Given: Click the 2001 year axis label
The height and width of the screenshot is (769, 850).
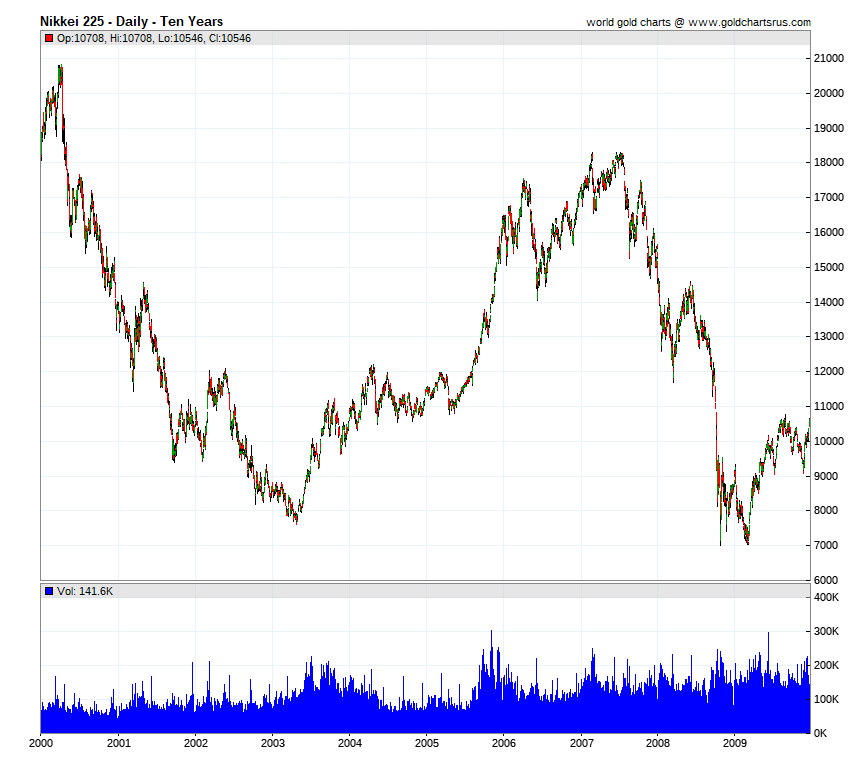Looking at the screenshot, I should coord(119,743).
